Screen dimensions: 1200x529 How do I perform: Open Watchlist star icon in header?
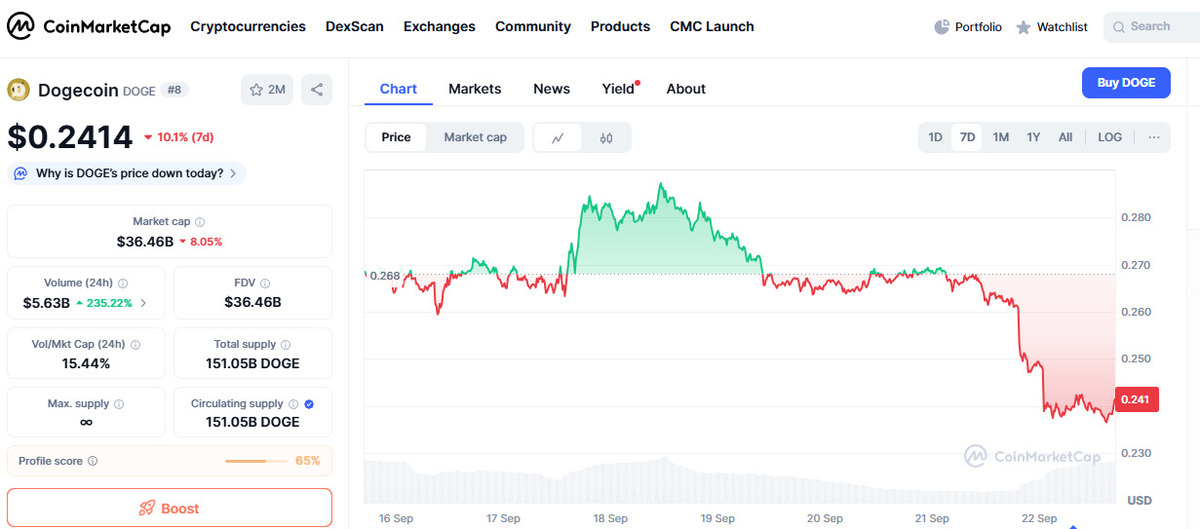coord(1023,27)
